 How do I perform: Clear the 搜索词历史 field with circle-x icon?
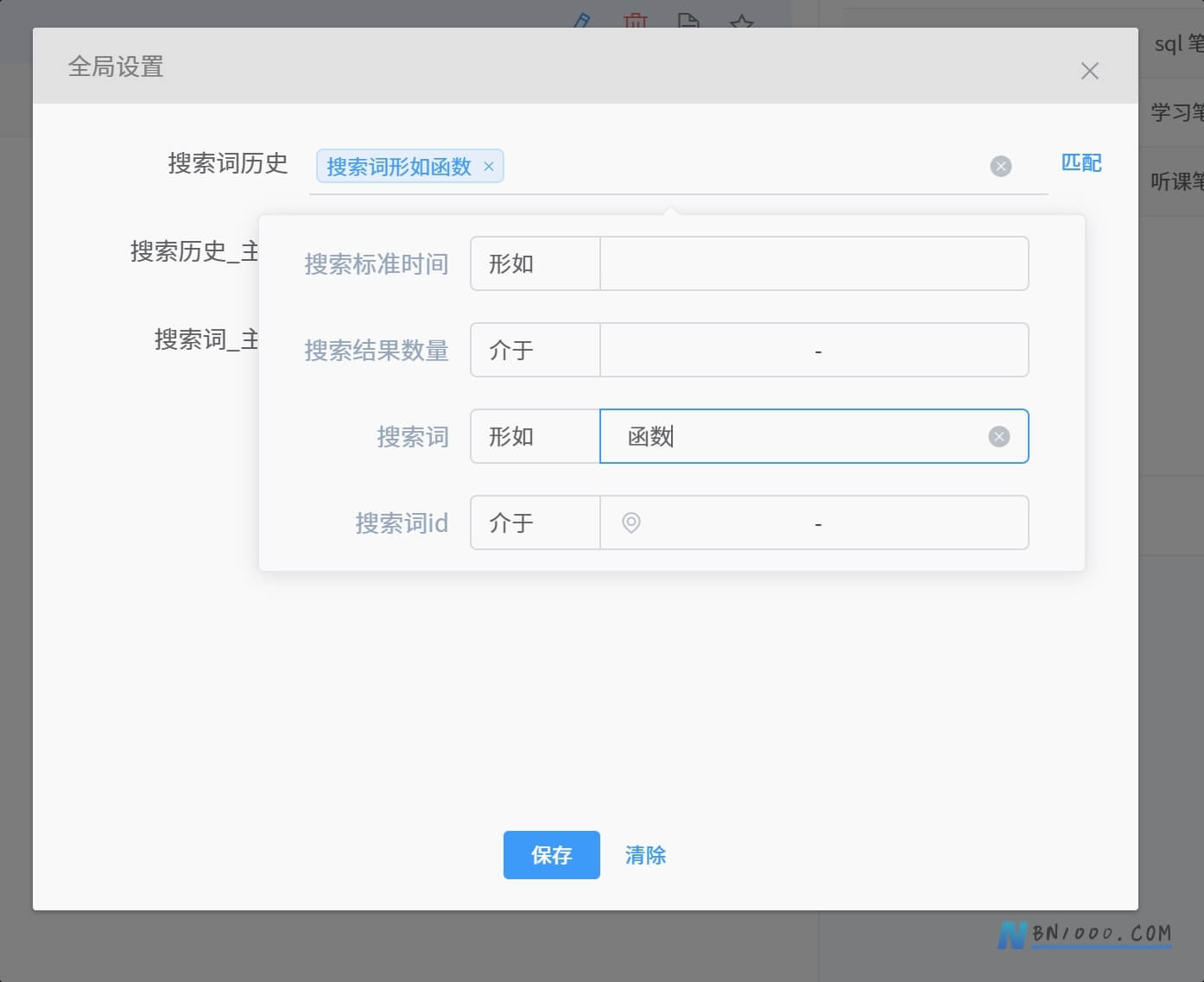tap(1001, 167)
